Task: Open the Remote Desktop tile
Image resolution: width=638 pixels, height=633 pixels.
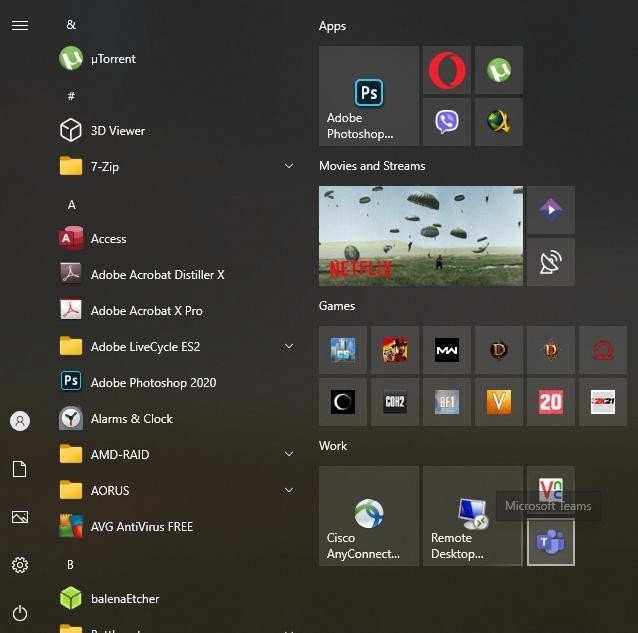Action: click(473, 516)
